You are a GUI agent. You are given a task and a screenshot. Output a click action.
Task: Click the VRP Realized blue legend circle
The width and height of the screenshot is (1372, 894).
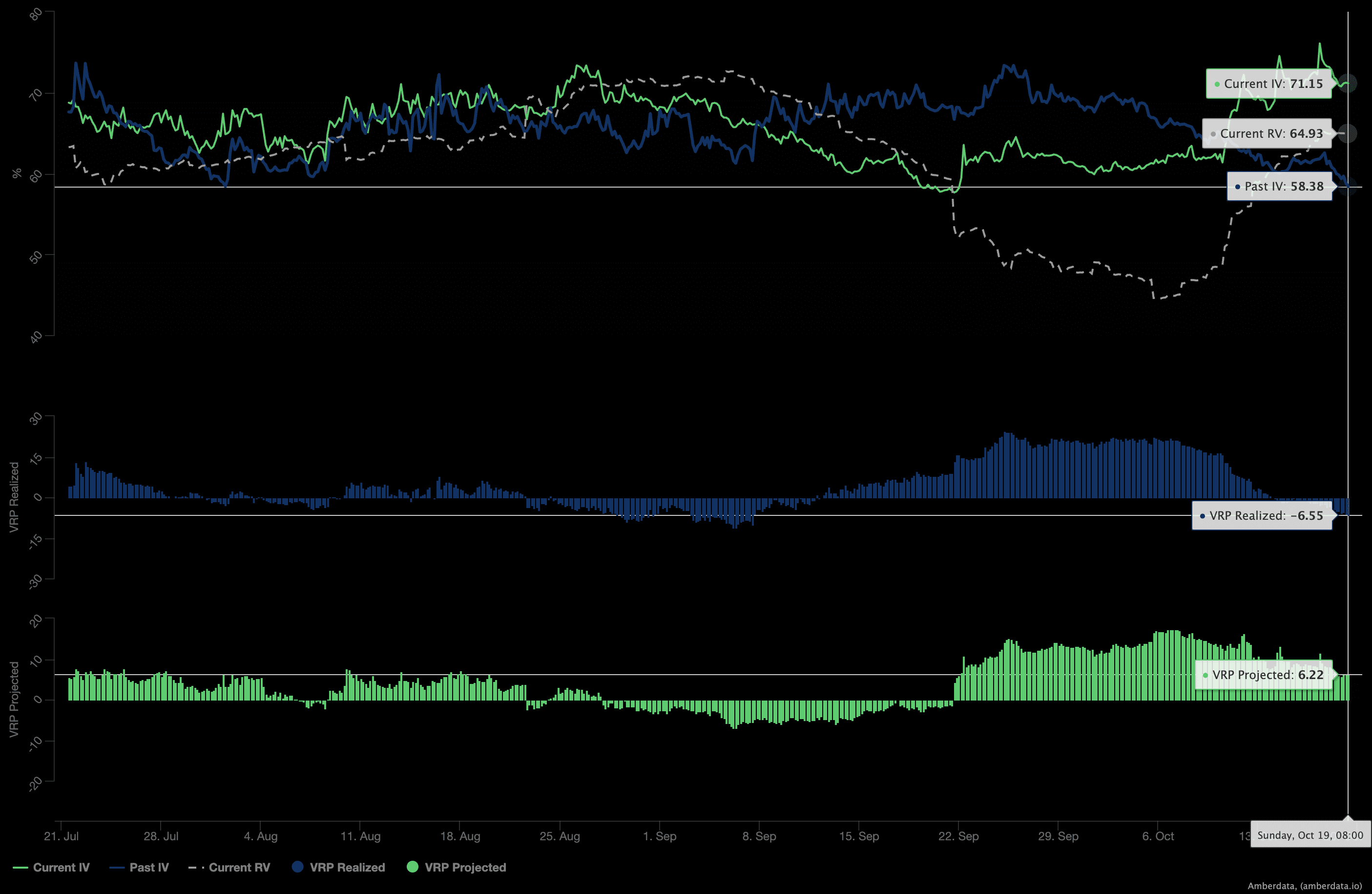(297, 867)
